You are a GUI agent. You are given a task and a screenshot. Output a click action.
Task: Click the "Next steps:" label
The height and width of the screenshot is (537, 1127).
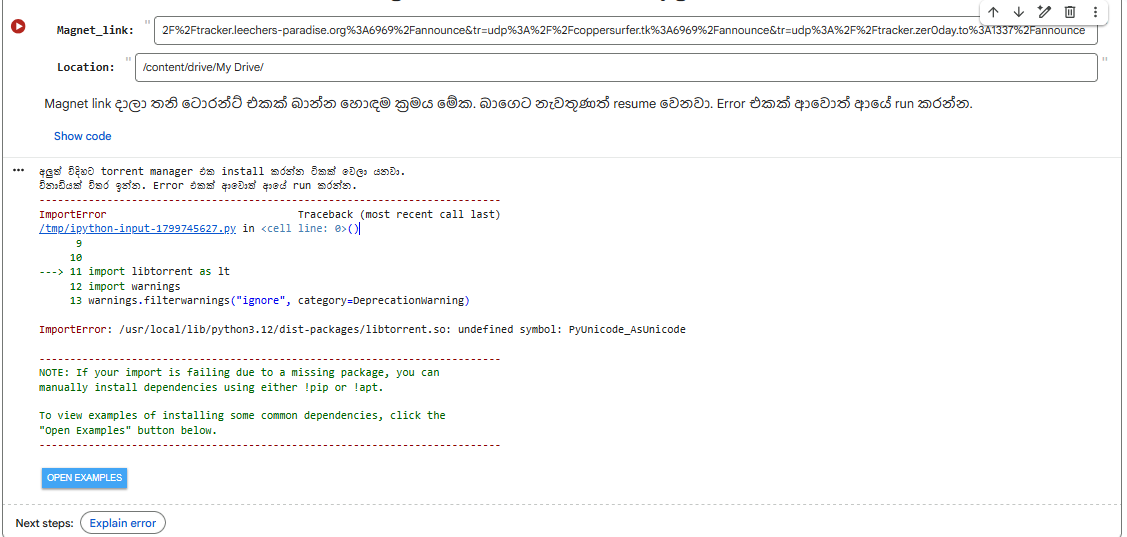tap(45, 523)
